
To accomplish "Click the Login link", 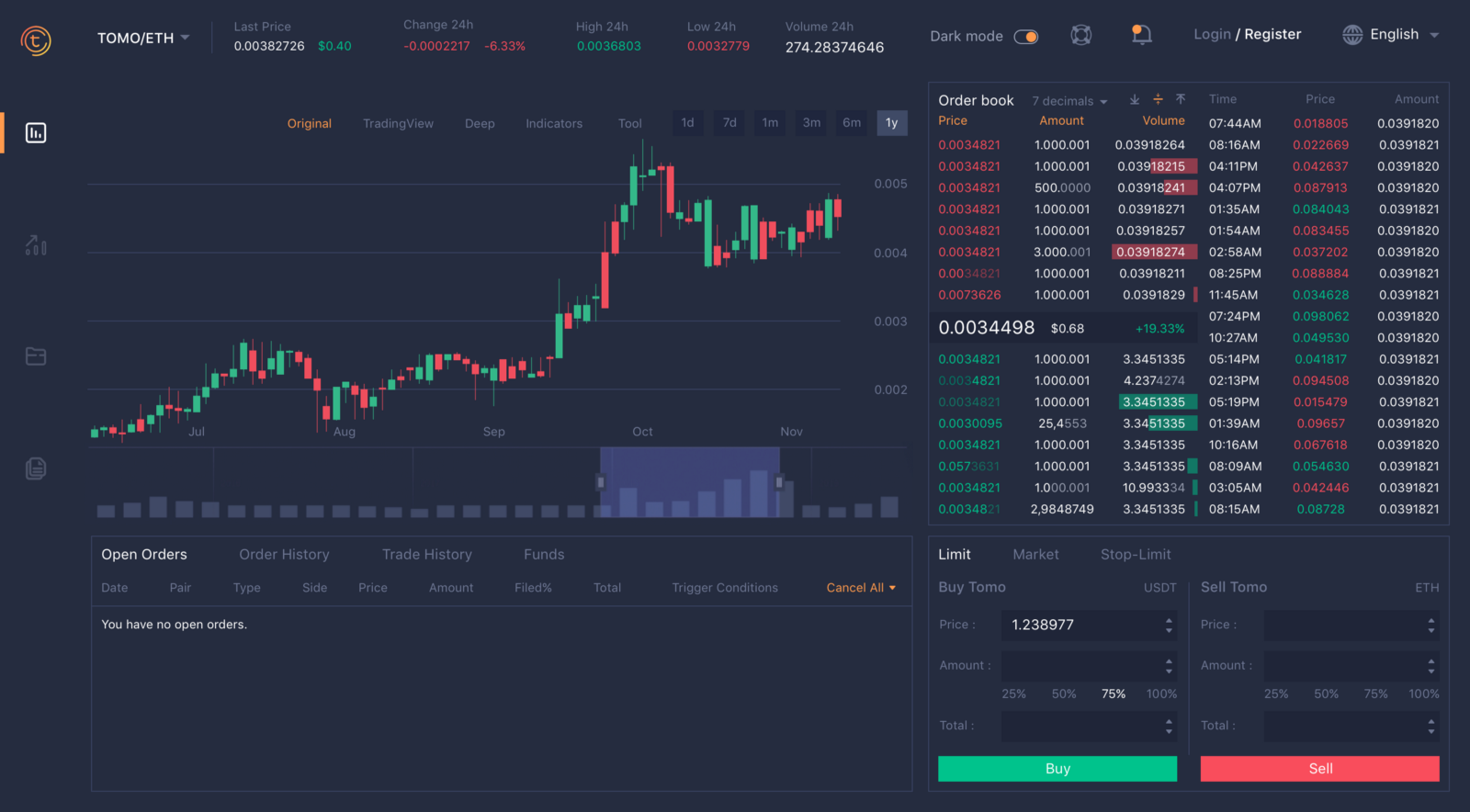I will [1212, 34].
